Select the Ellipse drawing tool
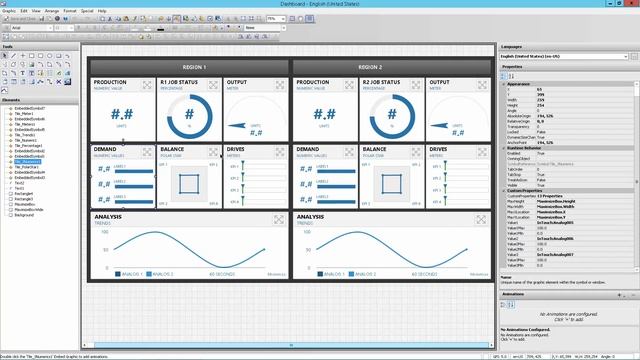The height and width of the screenshot is (360, 640). click(x=49, y=56)
